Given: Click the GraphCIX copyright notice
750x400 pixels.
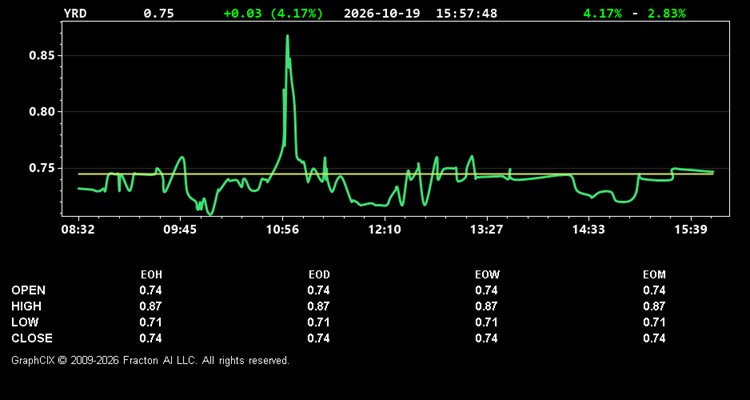Looking at the screenshot, I should 150,360.
